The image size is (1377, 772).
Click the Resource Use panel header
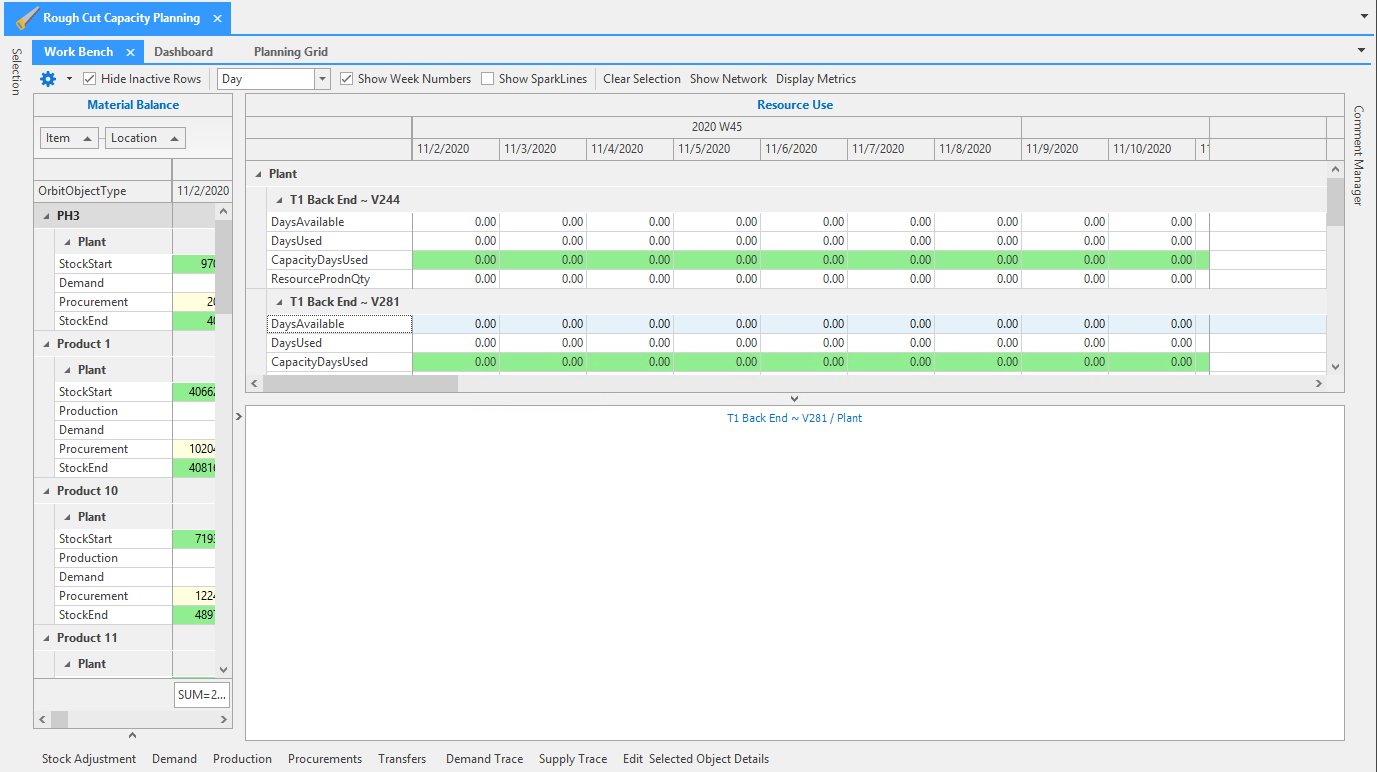point(795,105)
